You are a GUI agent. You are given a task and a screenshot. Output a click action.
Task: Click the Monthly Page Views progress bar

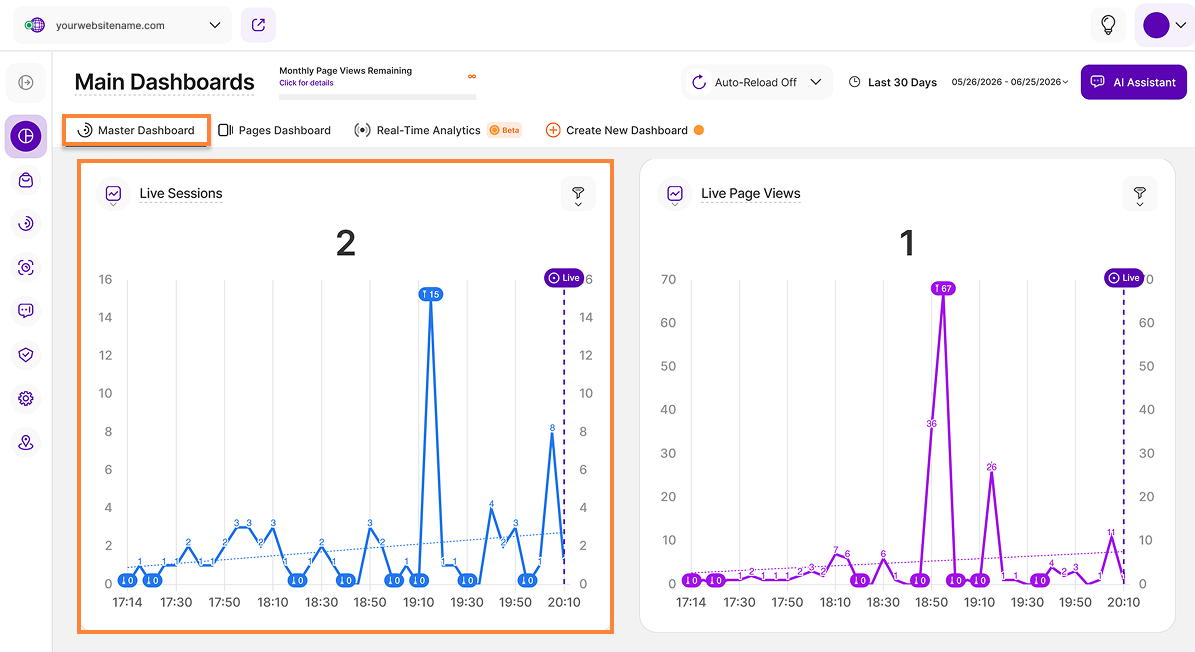coord(377,97)
